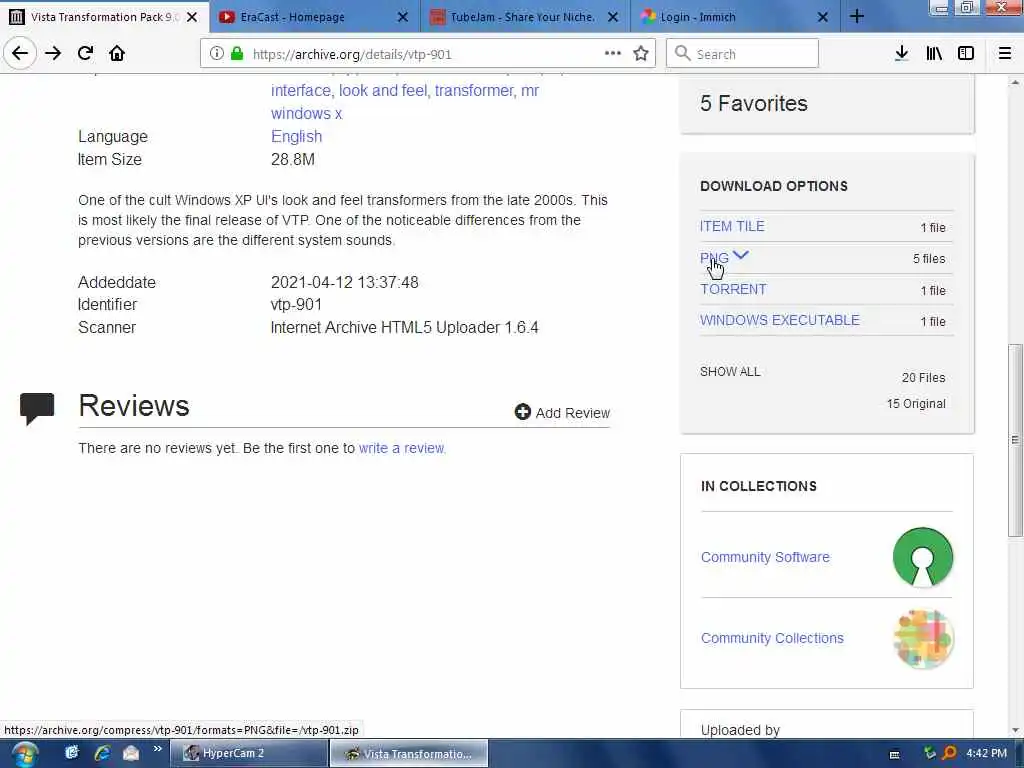The width and height of the screenshot is (1024, 768).
Task: Click the Reviews speech bubble icon
Action: (37, 408)
